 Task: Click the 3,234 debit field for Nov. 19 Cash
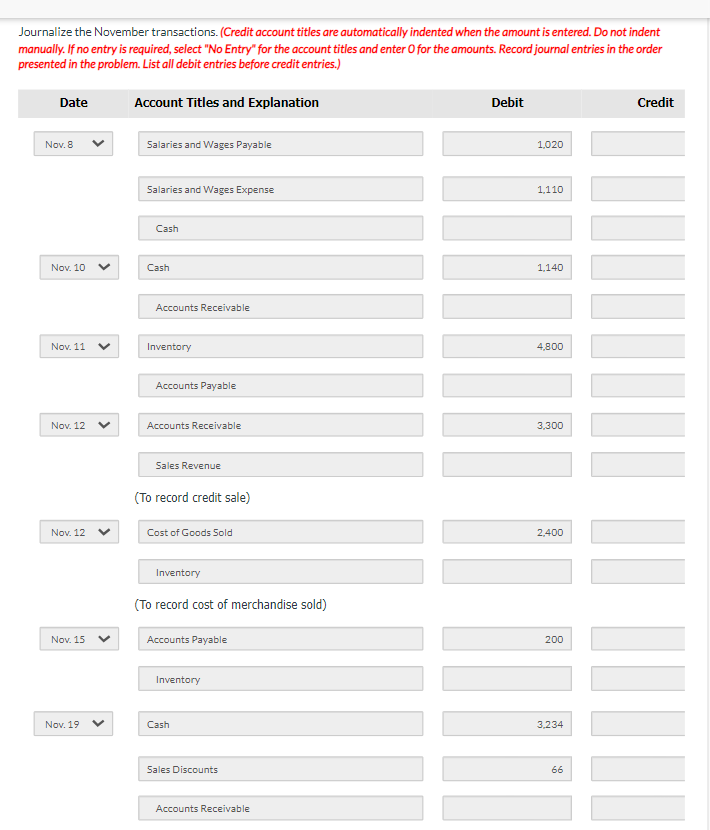coord(506,723)
